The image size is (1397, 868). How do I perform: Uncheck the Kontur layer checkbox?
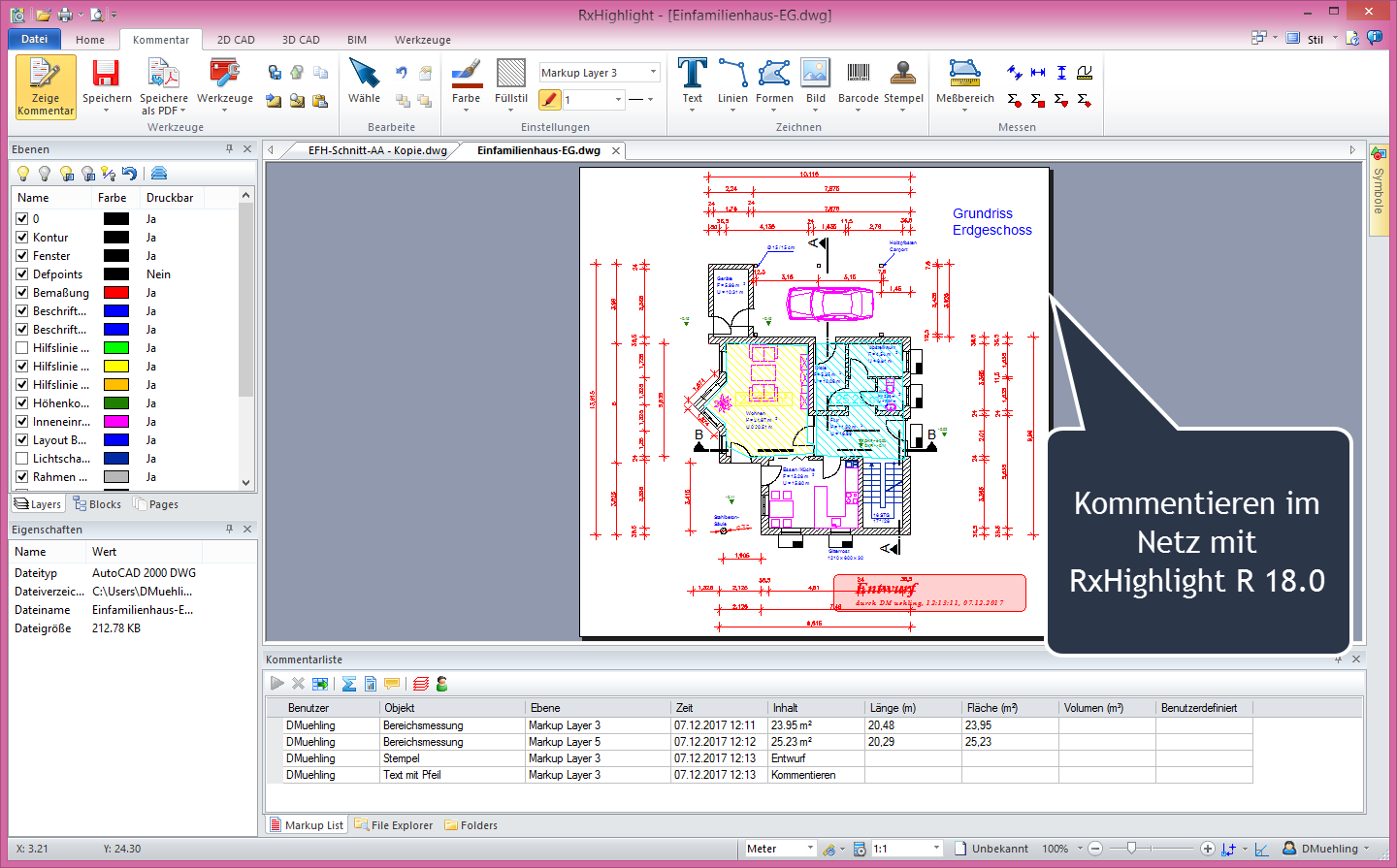[22, 238]
